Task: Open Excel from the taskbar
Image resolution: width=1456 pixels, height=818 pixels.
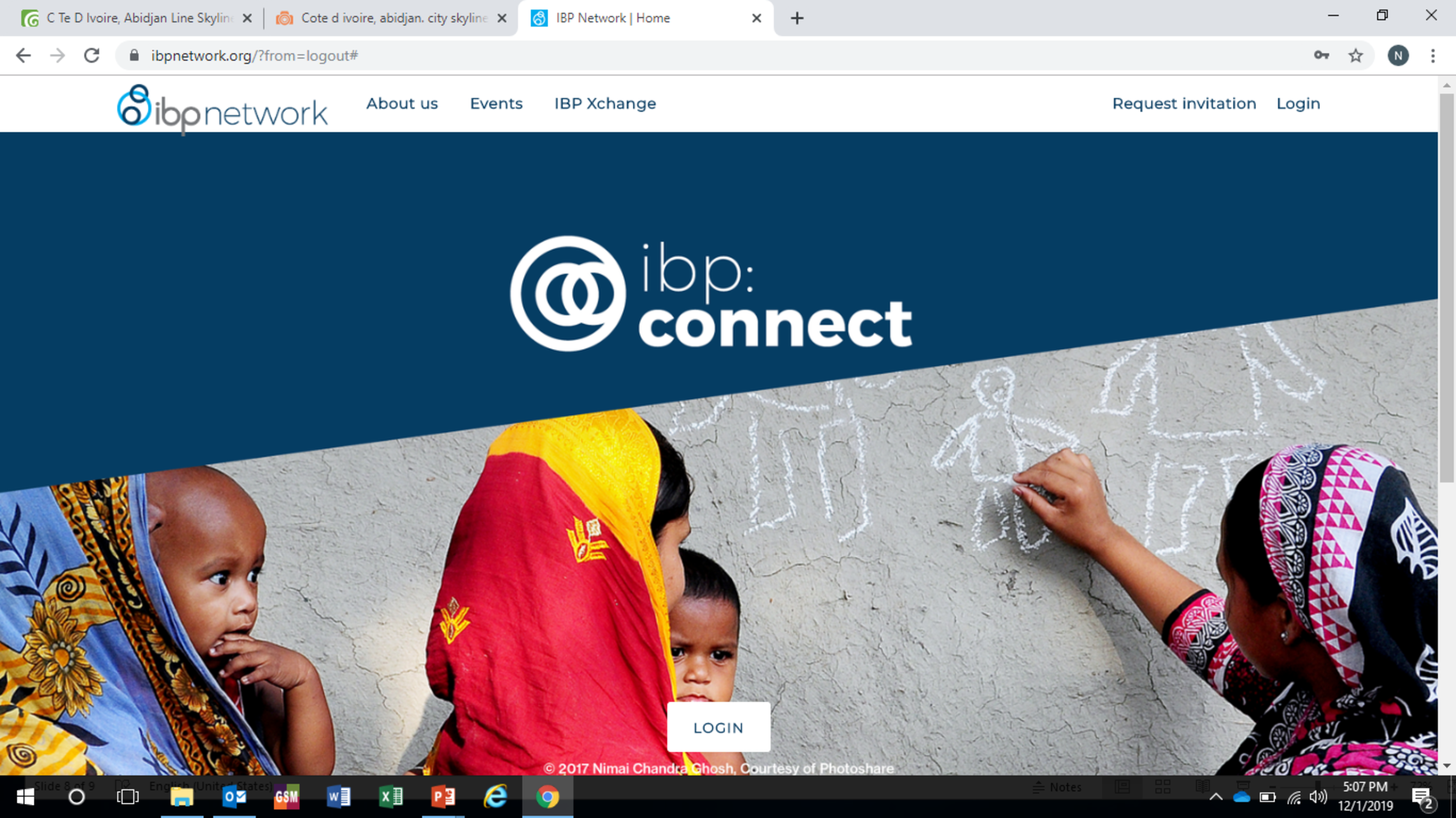Action: [x=390, y=796]
